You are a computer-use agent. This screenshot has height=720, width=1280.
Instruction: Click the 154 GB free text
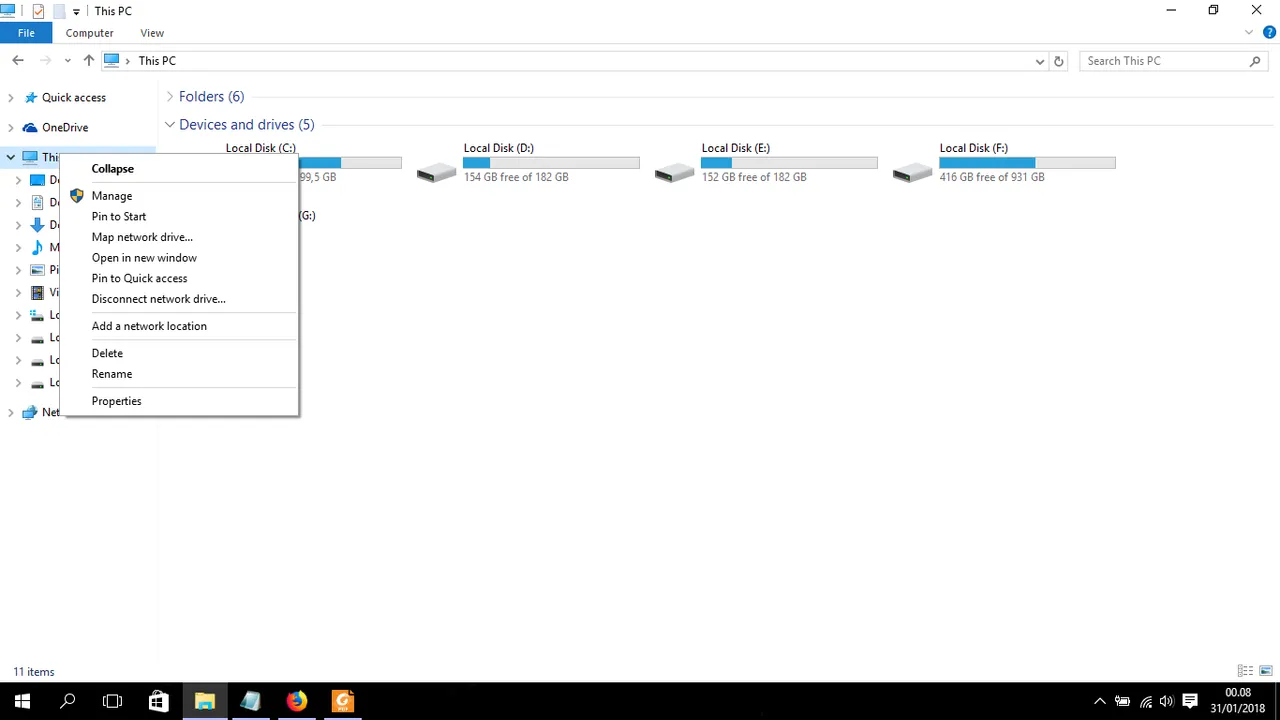516,177
